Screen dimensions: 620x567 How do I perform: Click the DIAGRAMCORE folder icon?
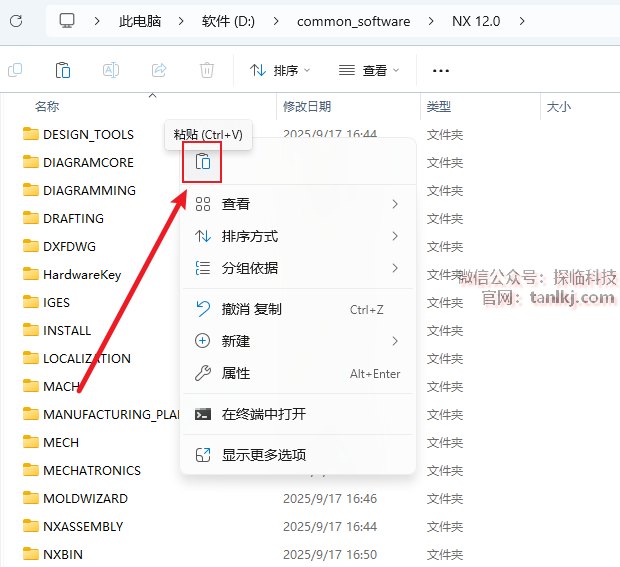click(31, 162)
